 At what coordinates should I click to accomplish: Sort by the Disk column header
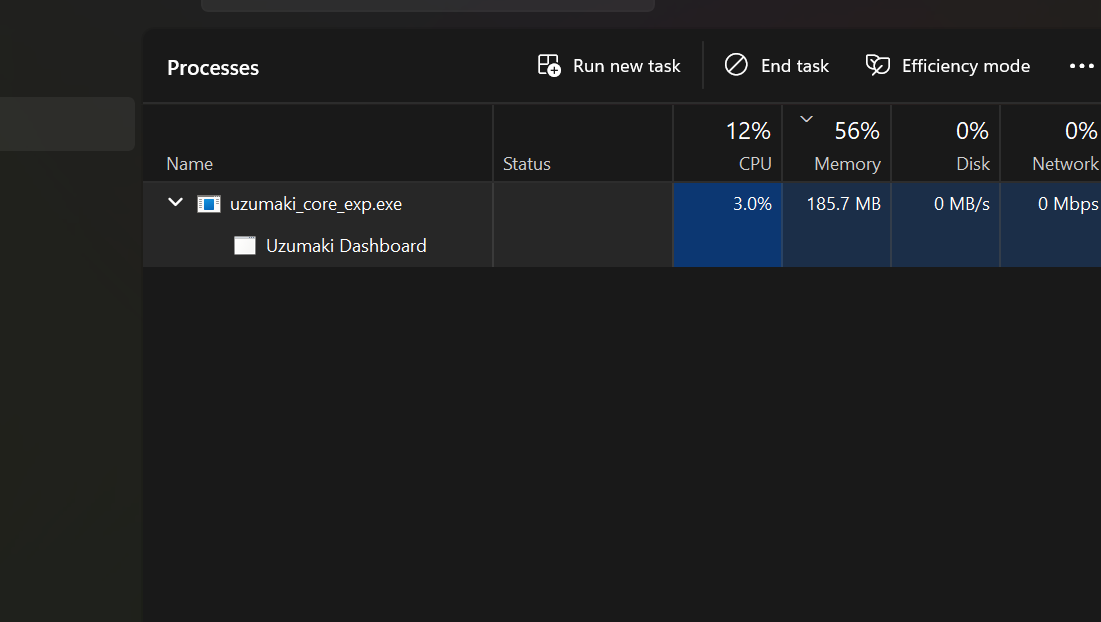pos(945,143)
